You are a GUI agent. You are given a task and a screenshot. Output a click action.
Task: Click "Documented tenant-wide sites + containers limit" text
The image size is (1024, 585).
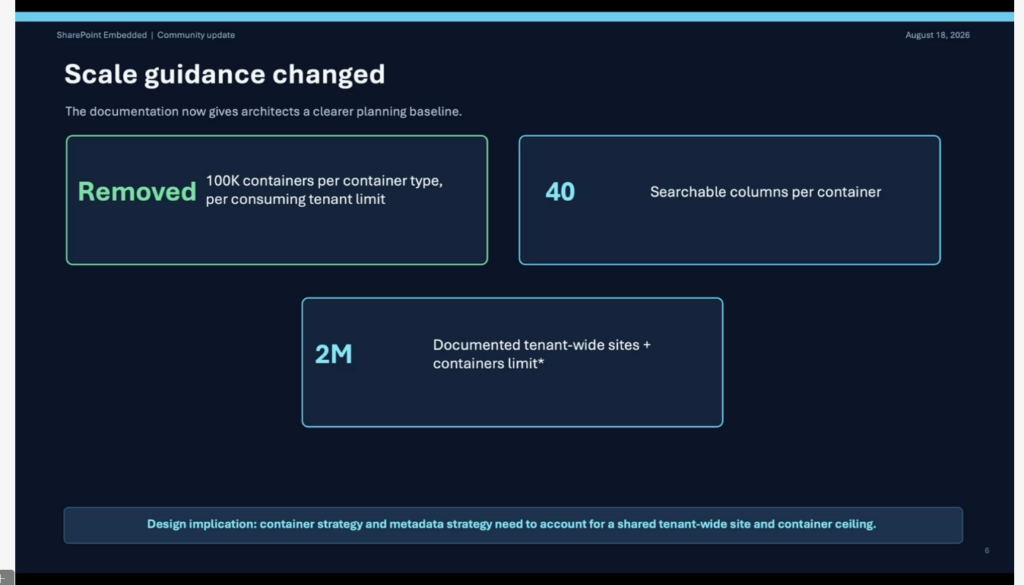541,354
